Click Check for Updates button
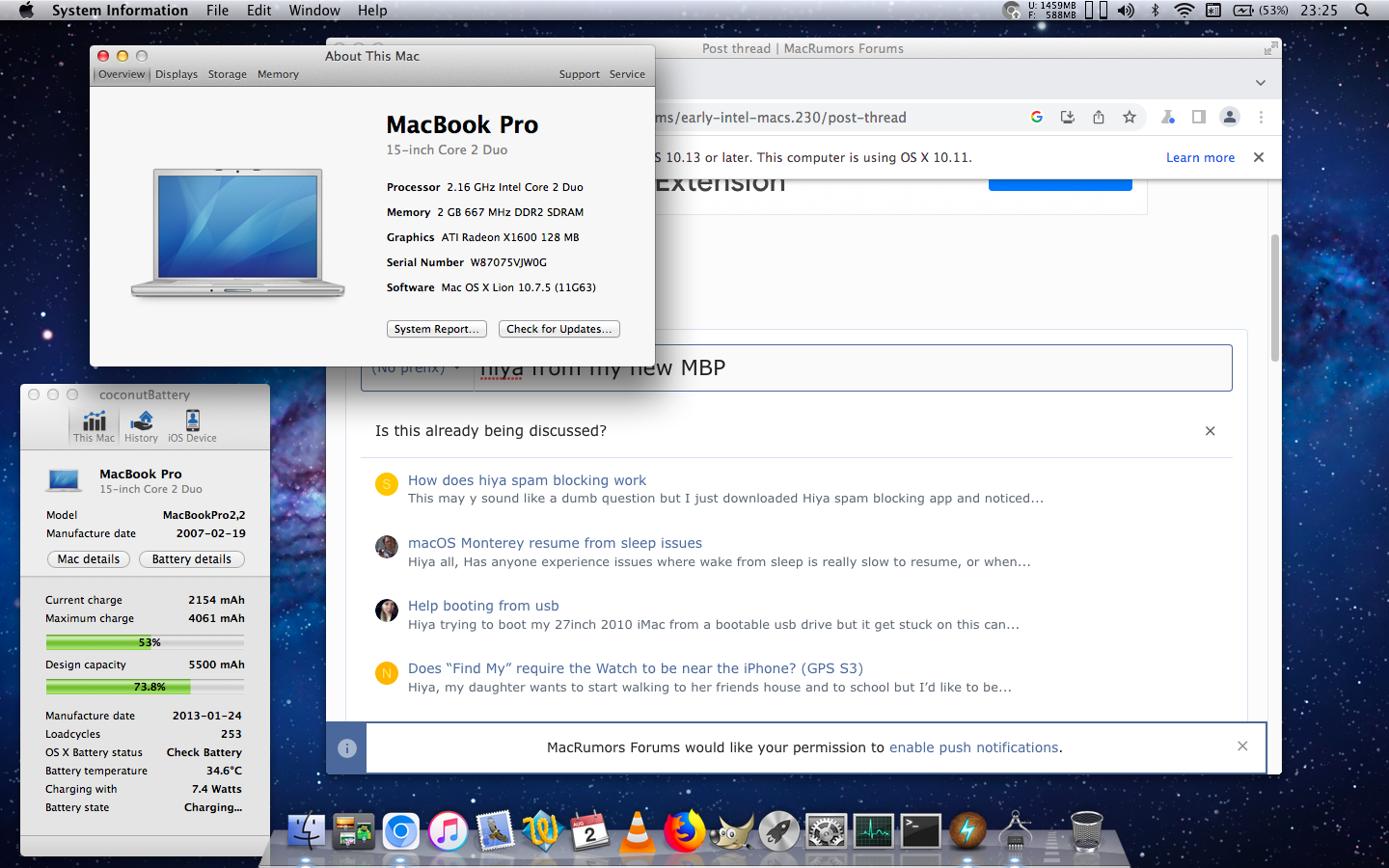The width and height of the screenshot is (1389, 868). click(559, 329)
